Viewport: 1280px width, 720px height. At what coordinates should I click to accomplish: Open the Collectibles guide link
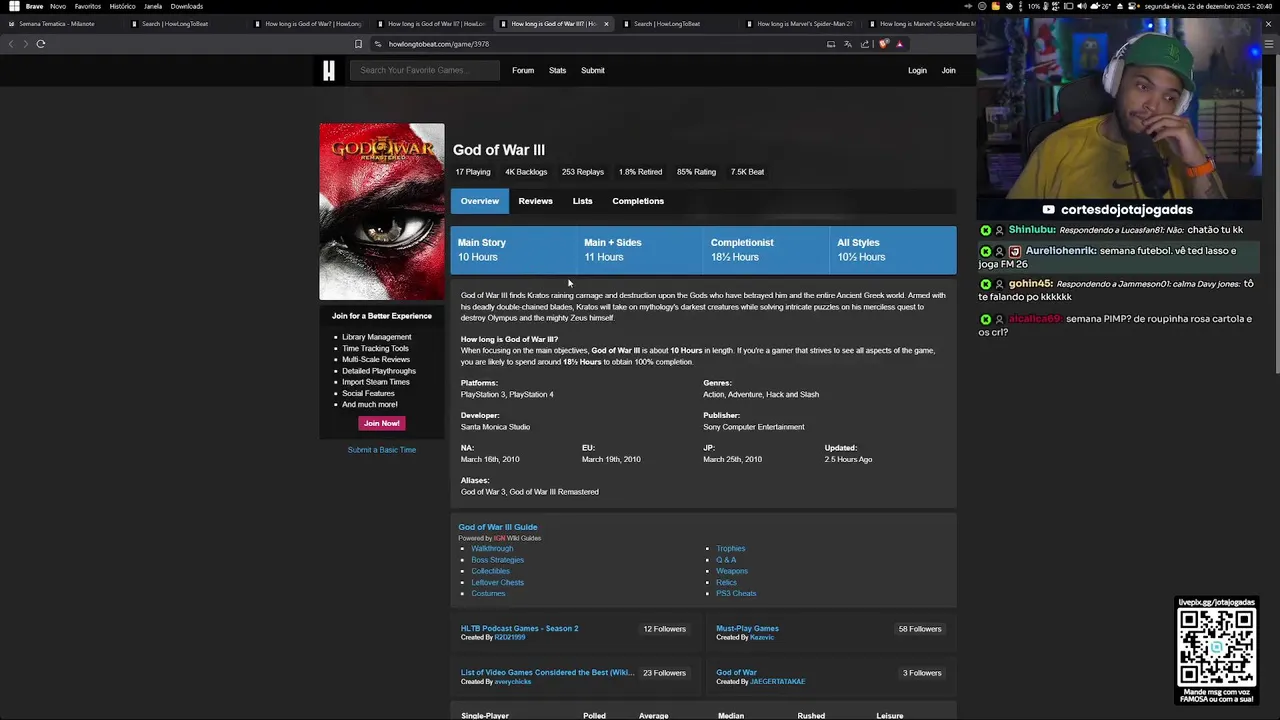pyautogui.click(x=490, y=571)
